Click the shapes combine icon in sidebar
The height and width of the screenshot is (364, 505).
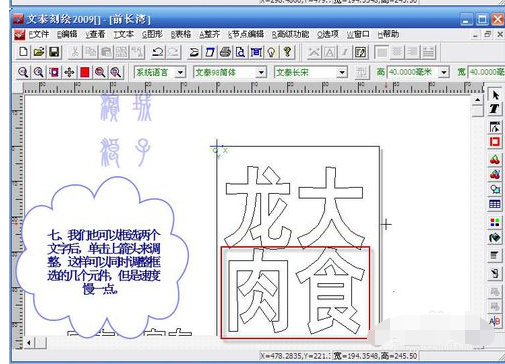495,190
